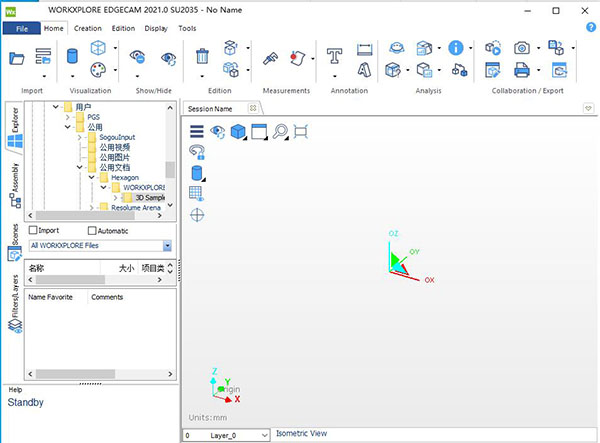Viewport: 600px width, 443px height.
Task: Open the Scenes side tab
Action: (15, 242)
